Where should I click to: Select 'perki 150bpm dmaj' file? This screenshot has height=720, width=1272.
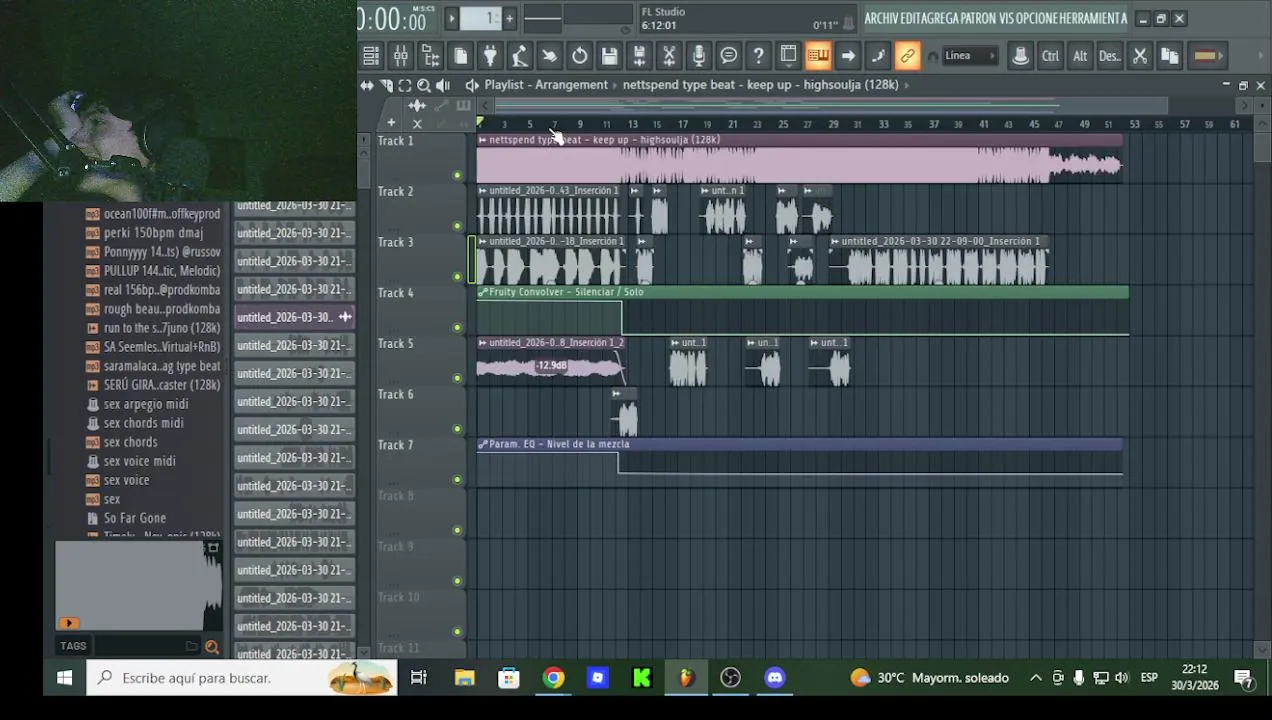click(153, 233)
